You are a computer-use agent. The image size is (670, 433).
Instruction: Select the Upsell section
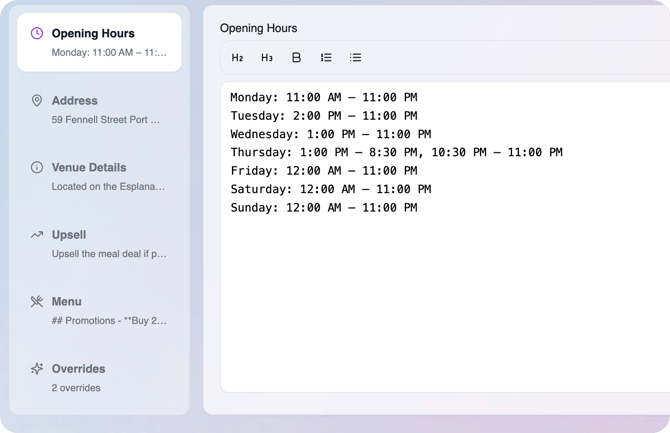tap(99, 244)
